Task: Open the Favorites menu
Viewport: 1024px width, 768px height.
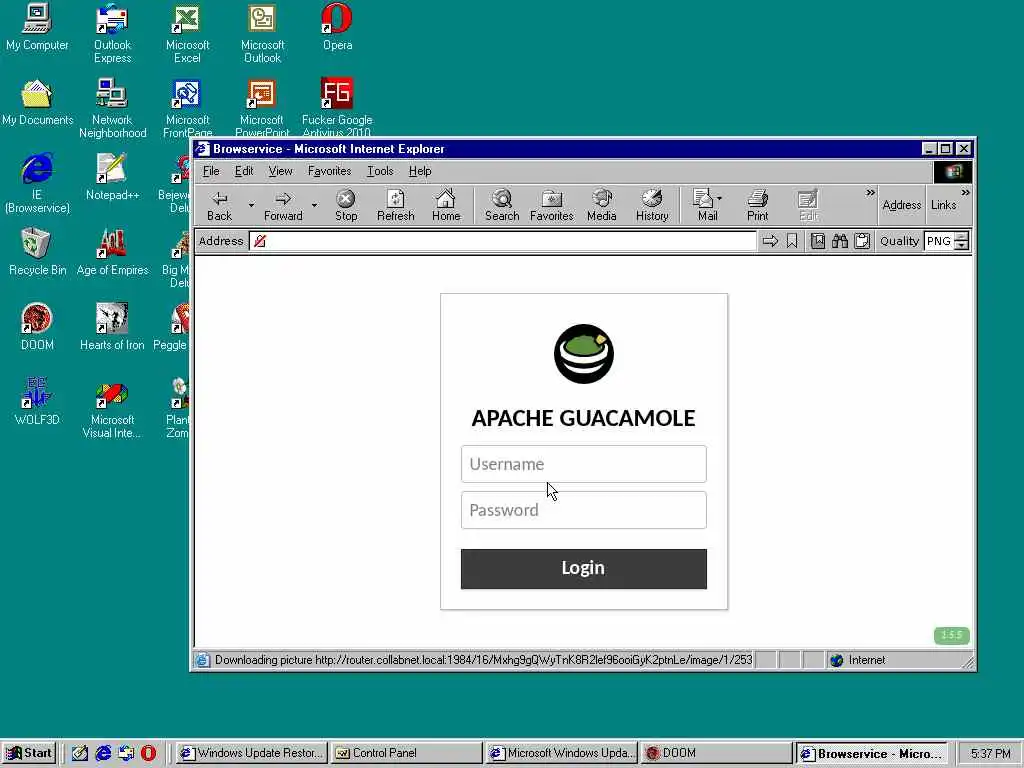Action: [329, 171]
